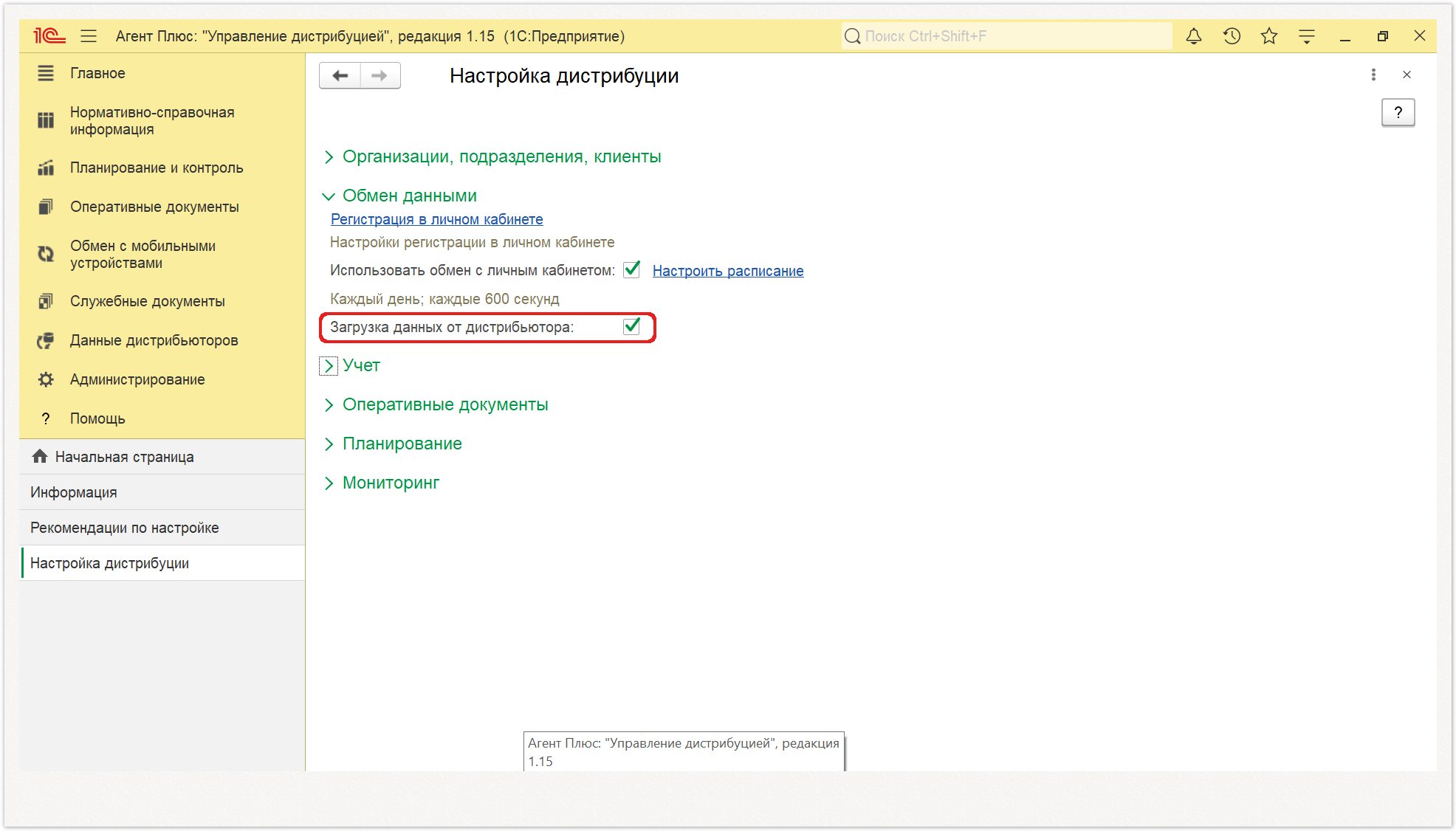Open favorites star icon
Viewport: 1456px width, 831px height.
click(1269, 35)
